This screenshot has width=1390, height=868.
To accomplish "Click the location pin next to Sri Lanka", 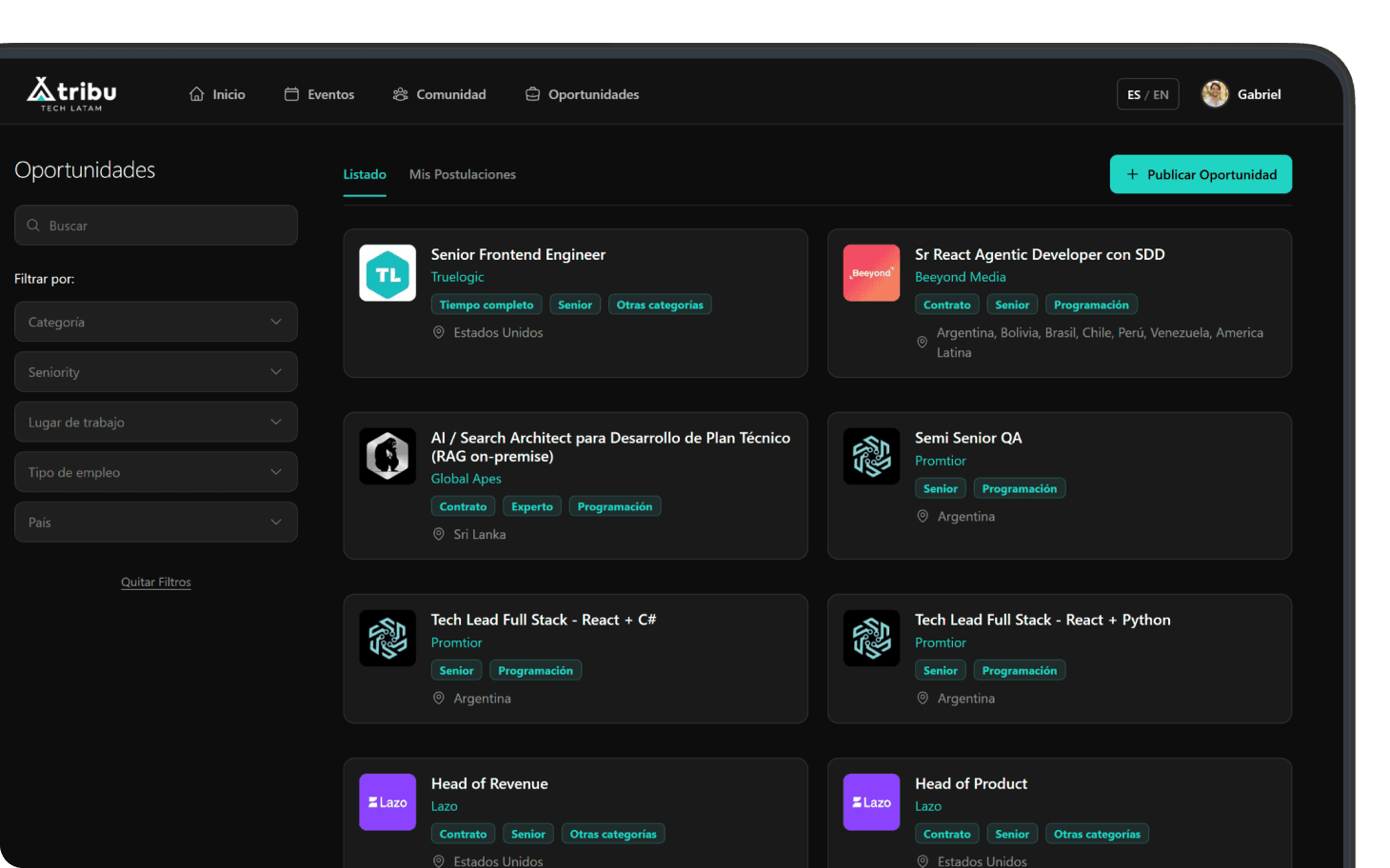I will point(439,534).
